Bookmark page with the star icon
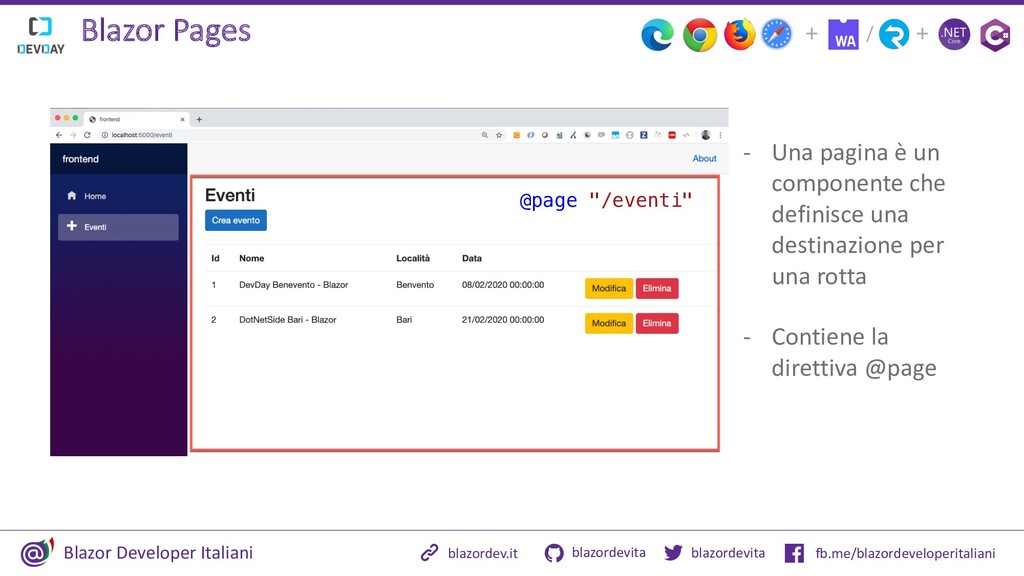Image resolution: width=1024 pixels, height=576 pixels. (x=499, y=135)
